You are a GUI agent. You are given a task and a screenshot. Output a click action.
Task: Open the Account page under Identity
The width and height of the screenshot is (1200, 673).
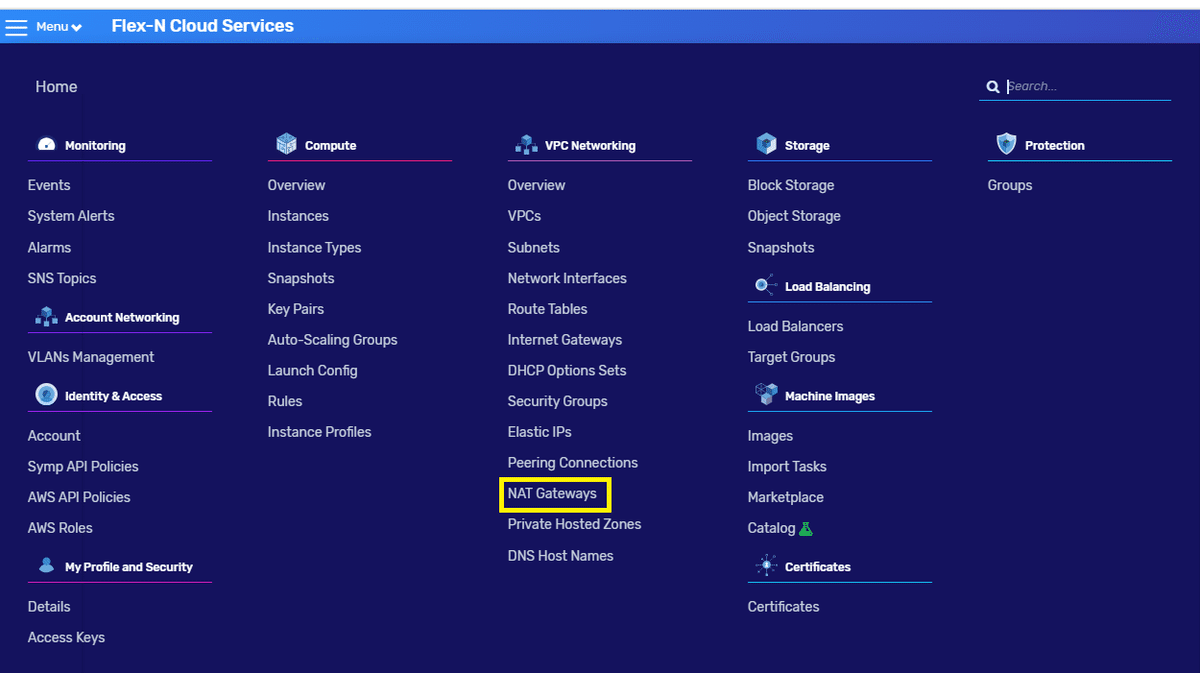[x=54, y=436]
